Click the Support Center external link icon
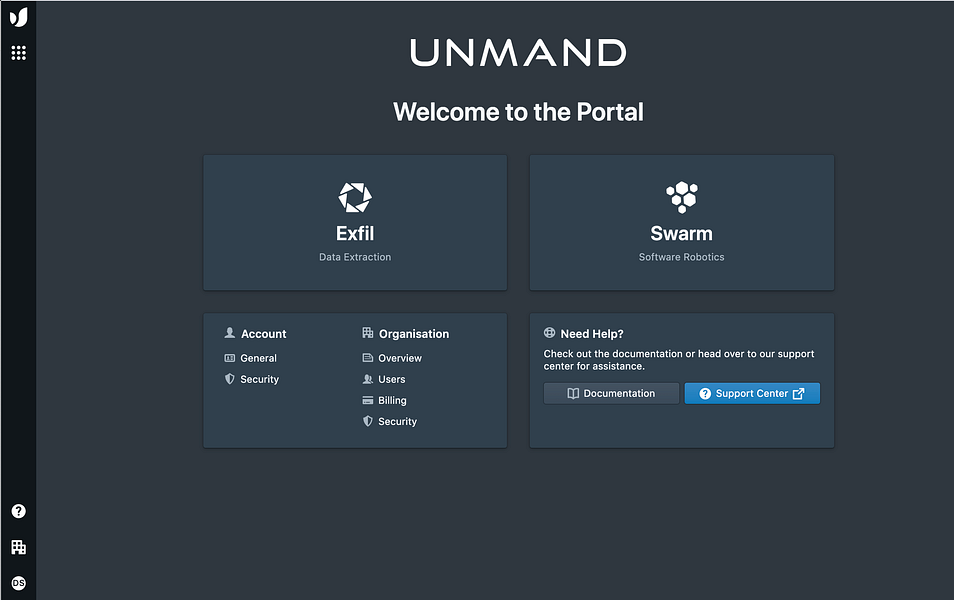Screen dimensions: 954x600 coord(799,394)
